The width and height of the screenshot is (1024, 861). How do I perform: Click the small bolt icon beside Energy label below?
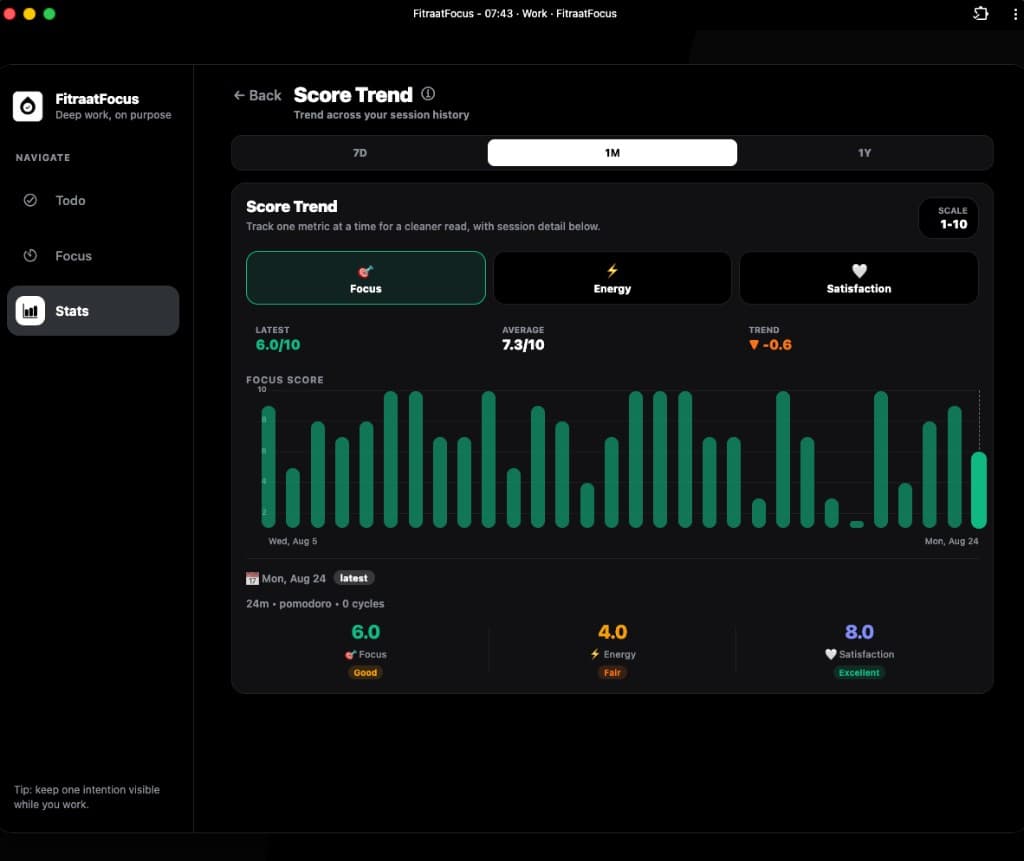(595, 654)
